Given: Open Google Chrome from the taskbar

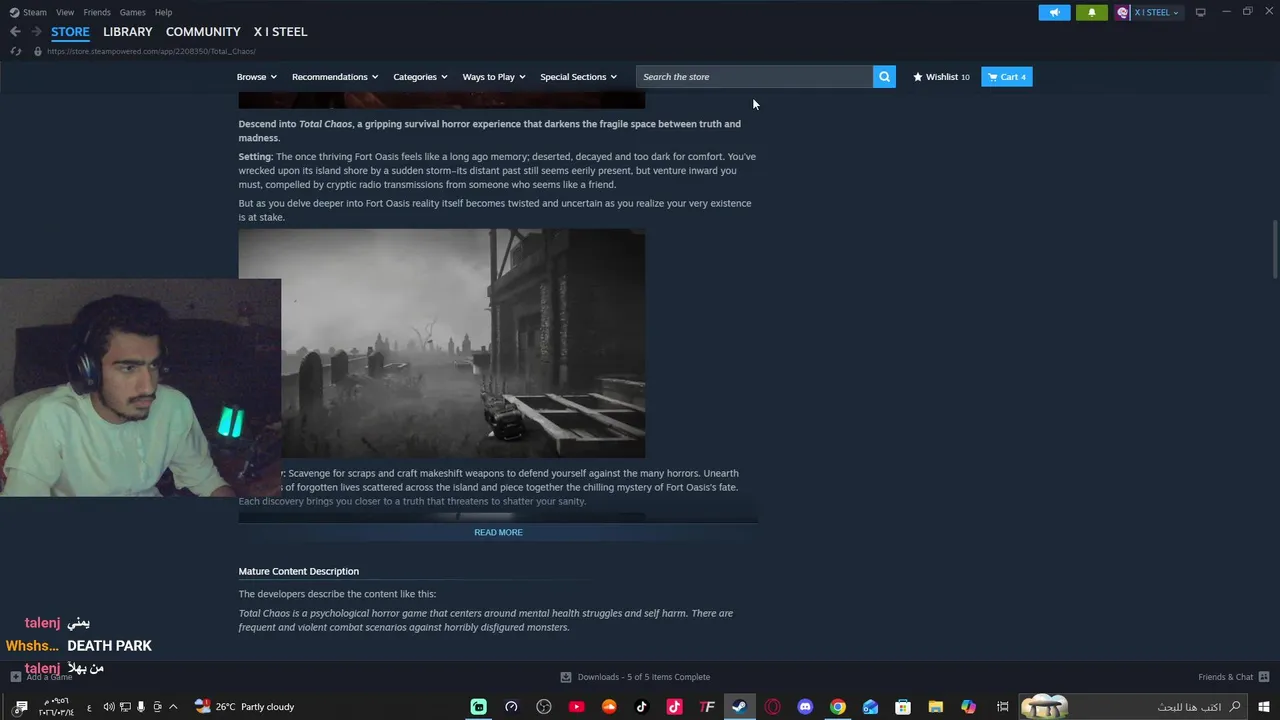Looking at the screenshot, I should 838,707.
